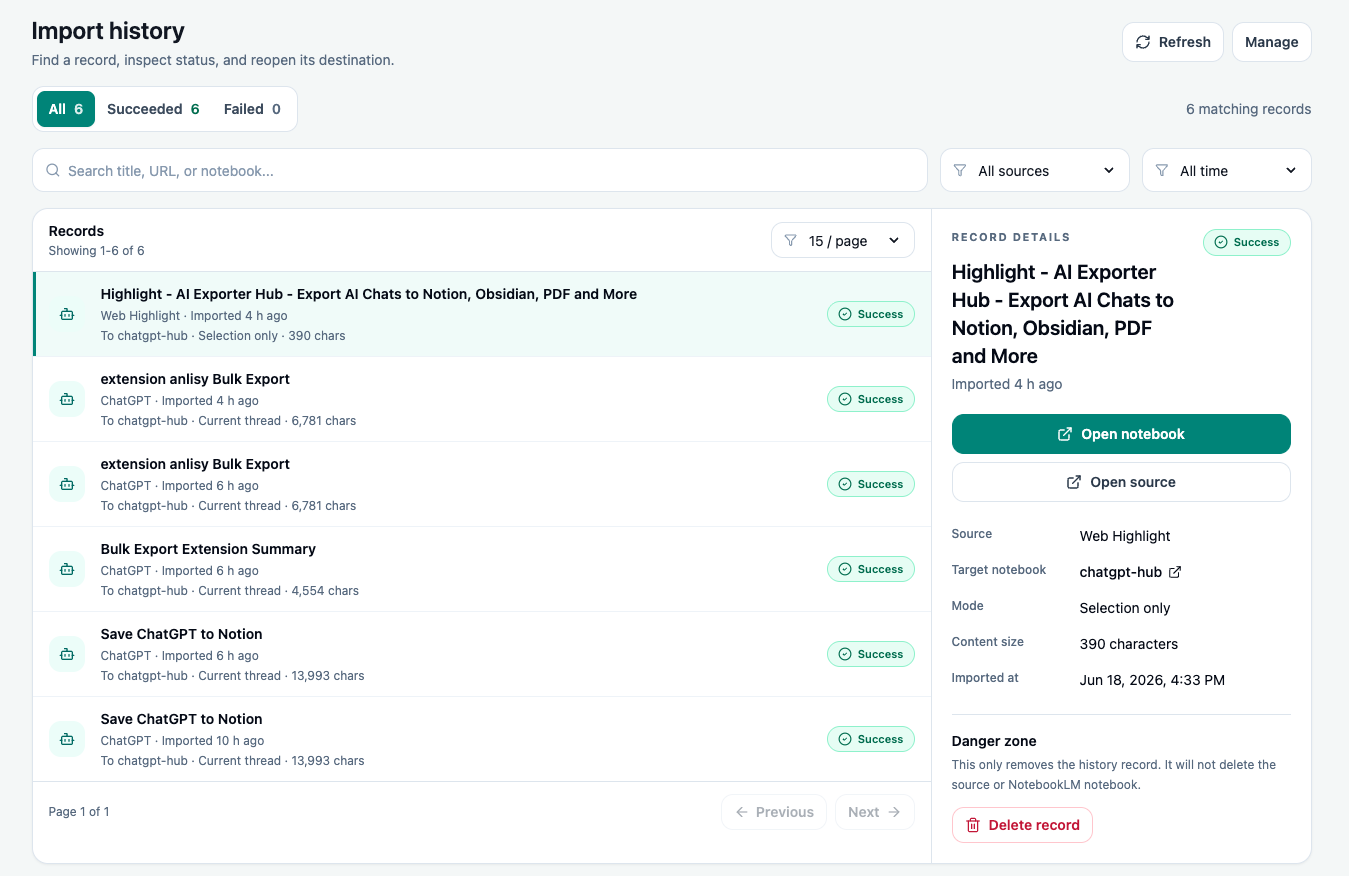Open the Manage button

coord(1271,42)
